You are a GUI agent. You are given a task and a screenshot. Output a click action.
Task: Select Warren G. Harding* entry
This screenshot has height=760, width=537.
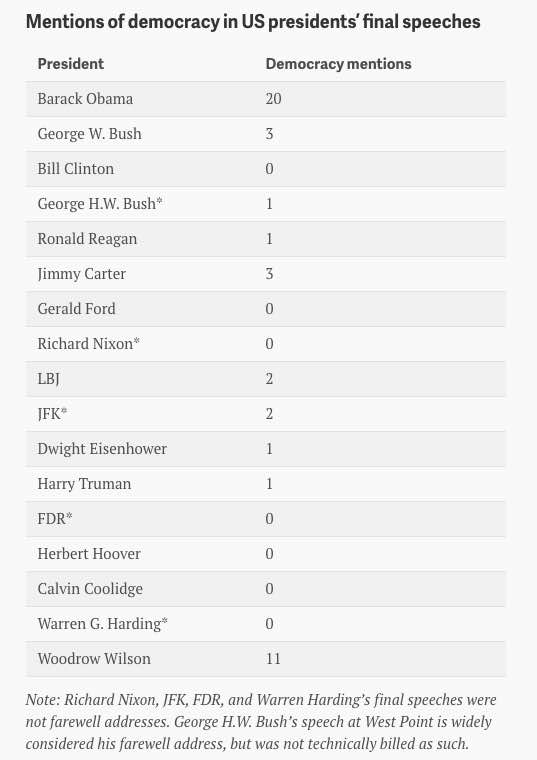[103, 624]
